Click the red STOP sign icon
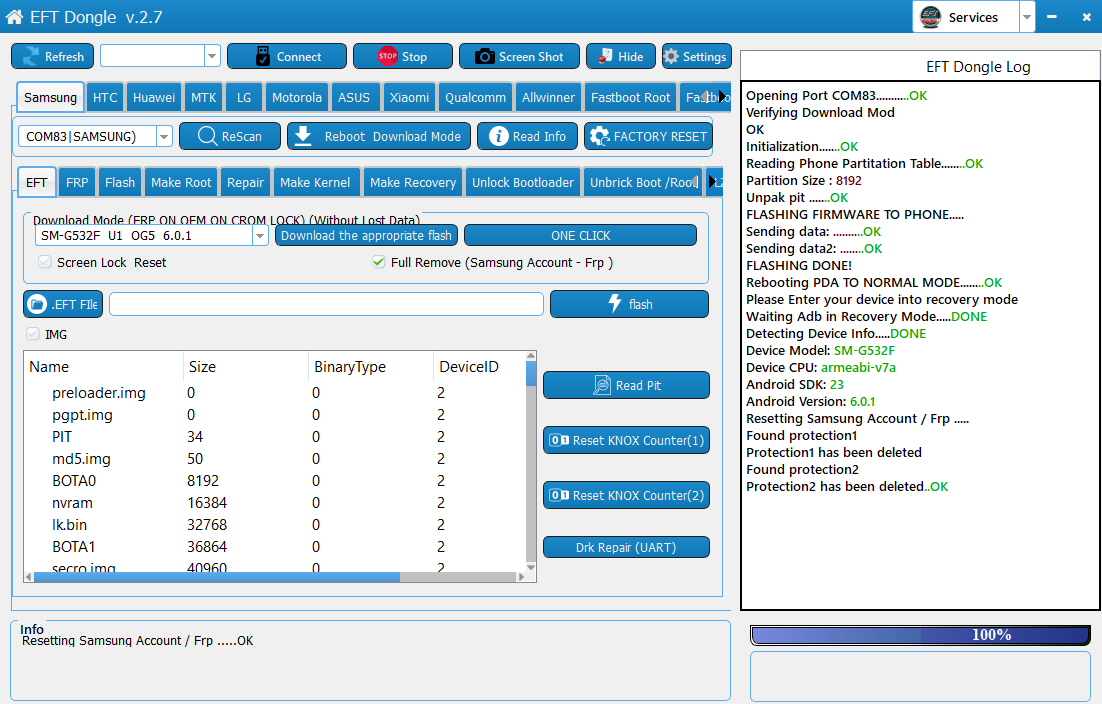The image size is (1102, 704). pos(388,56)
